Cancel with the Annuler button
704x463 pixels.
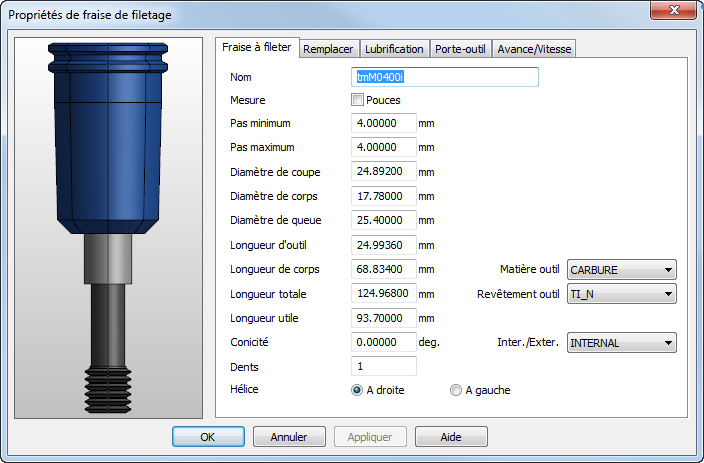click(289, 437)
